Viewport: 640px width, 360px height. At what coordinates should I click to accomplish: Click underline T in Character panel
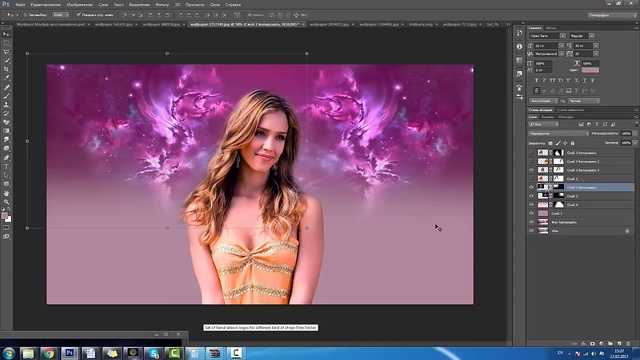pyautogui.click(x=584, y=80)
